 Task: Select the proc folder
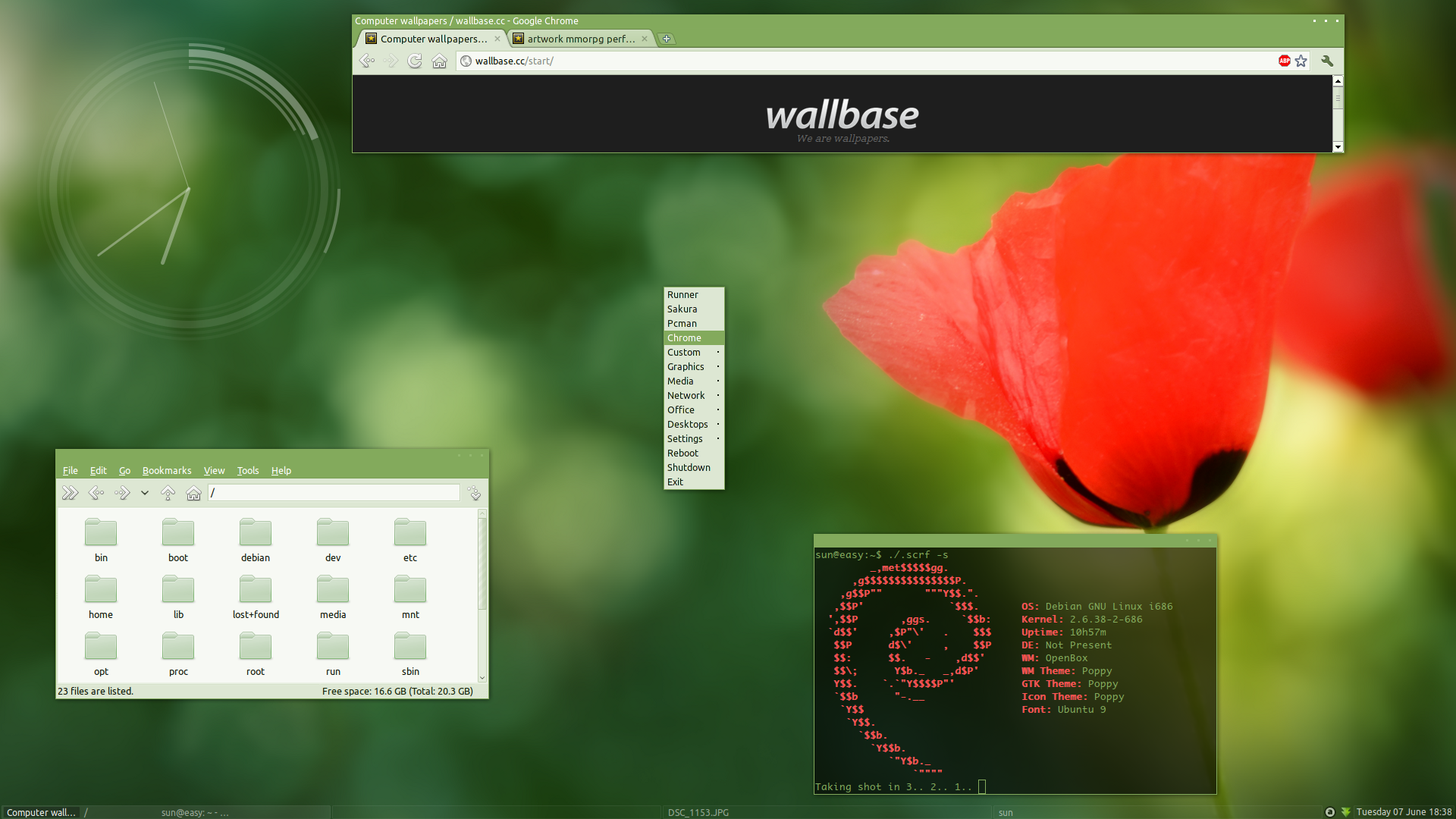pyautogui.click(x=178, y=654)
